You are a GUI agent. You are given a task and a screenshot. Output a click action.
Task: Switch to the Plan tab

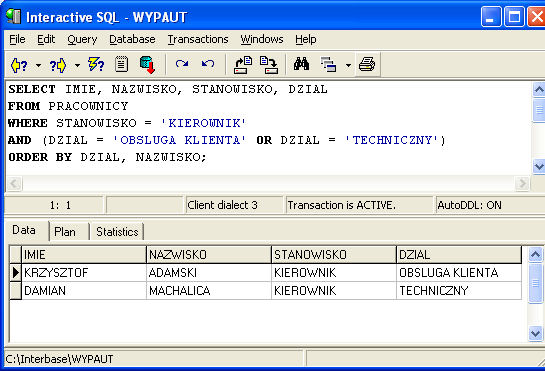click(65, 232)
